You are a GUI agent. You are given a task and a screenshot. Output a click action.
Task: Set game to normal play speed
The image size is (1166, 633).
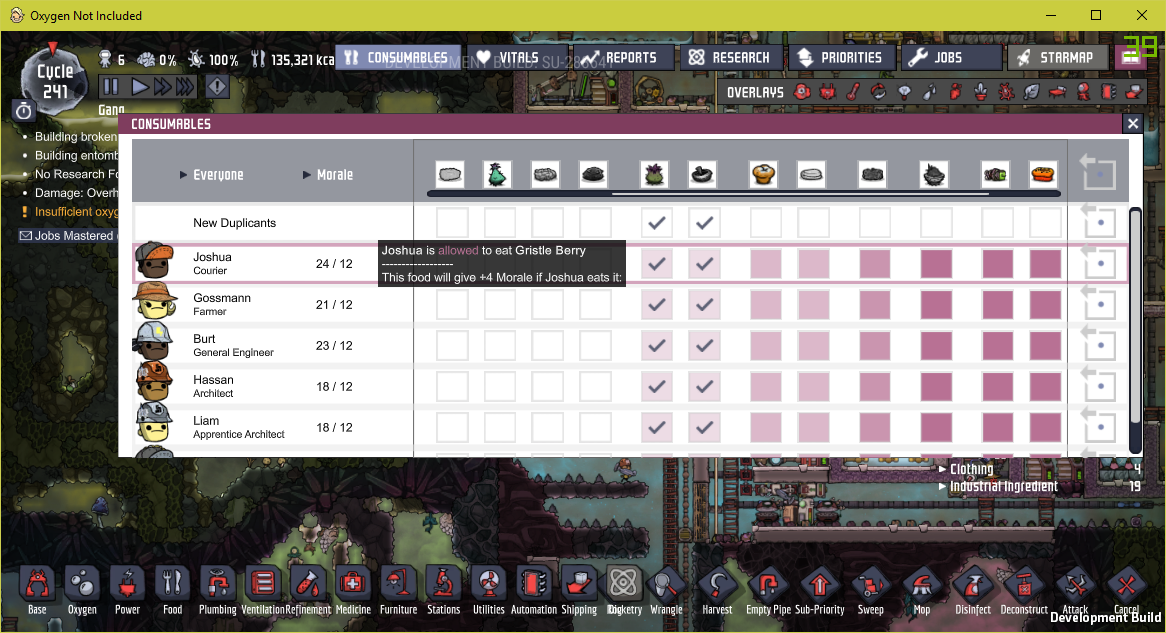point(139,87)
